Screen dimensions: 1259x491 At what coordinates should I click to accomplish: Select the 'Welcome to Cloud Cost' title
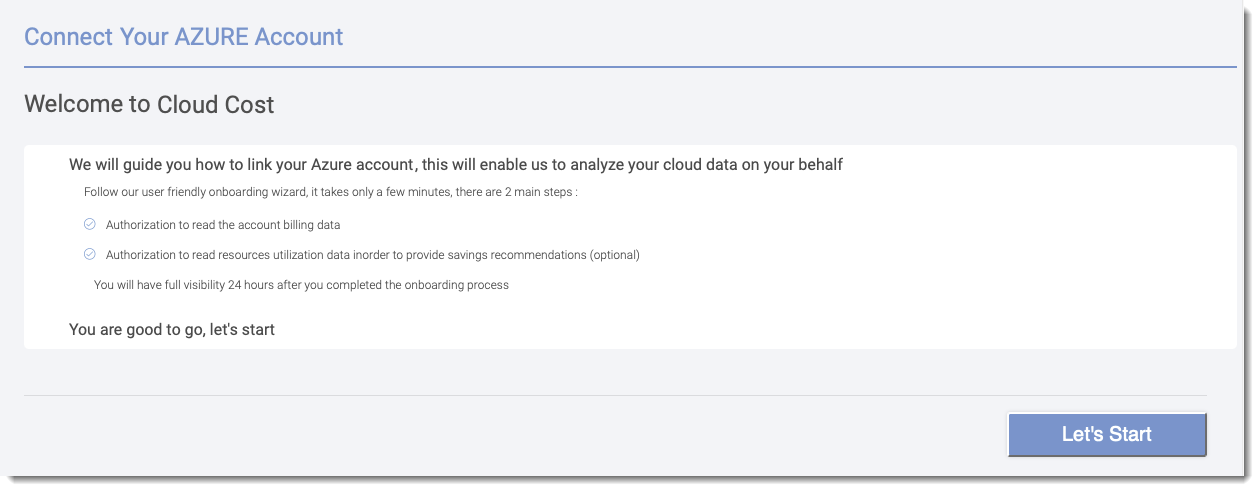[149, 104]
